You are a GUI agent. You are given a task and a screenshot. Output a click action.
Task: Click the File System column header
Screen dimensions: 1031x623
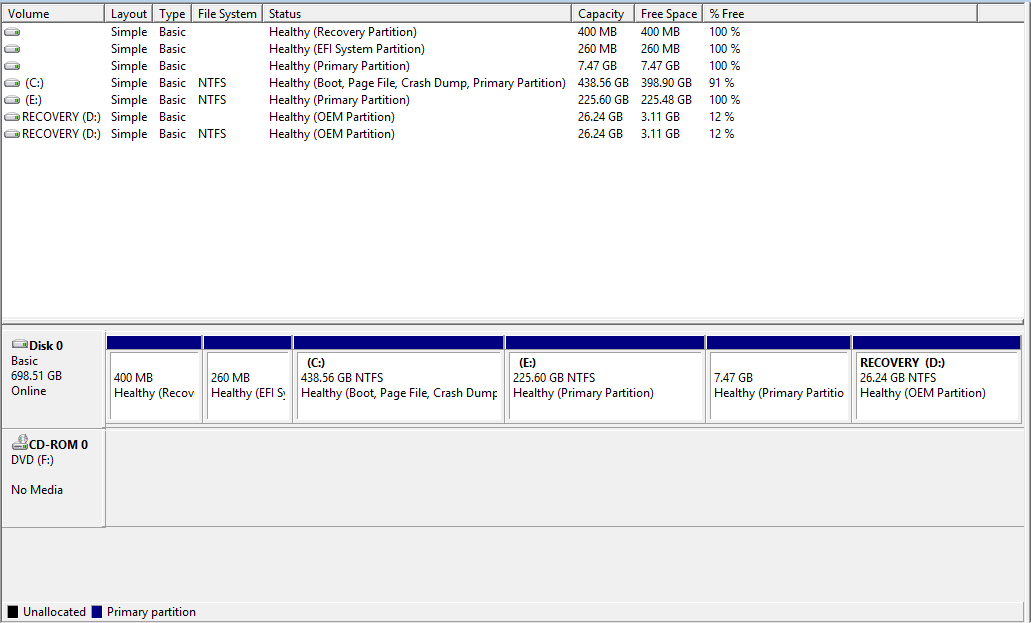point(227,14)
